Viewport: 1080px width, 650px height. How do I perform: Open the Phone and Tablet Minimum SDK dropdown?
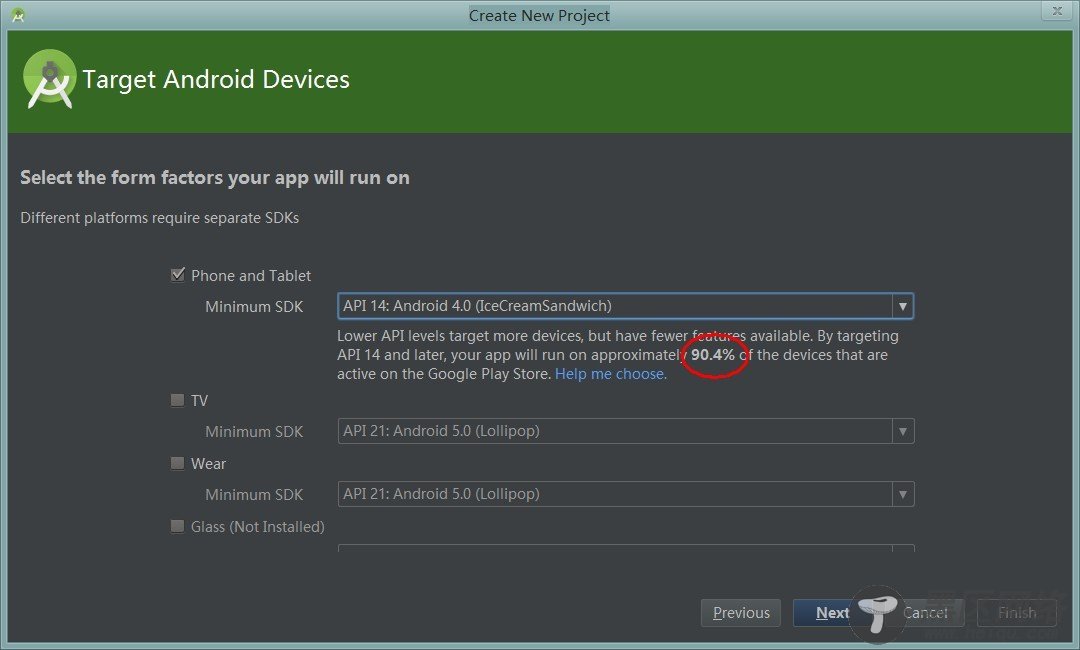pos(902,306)
